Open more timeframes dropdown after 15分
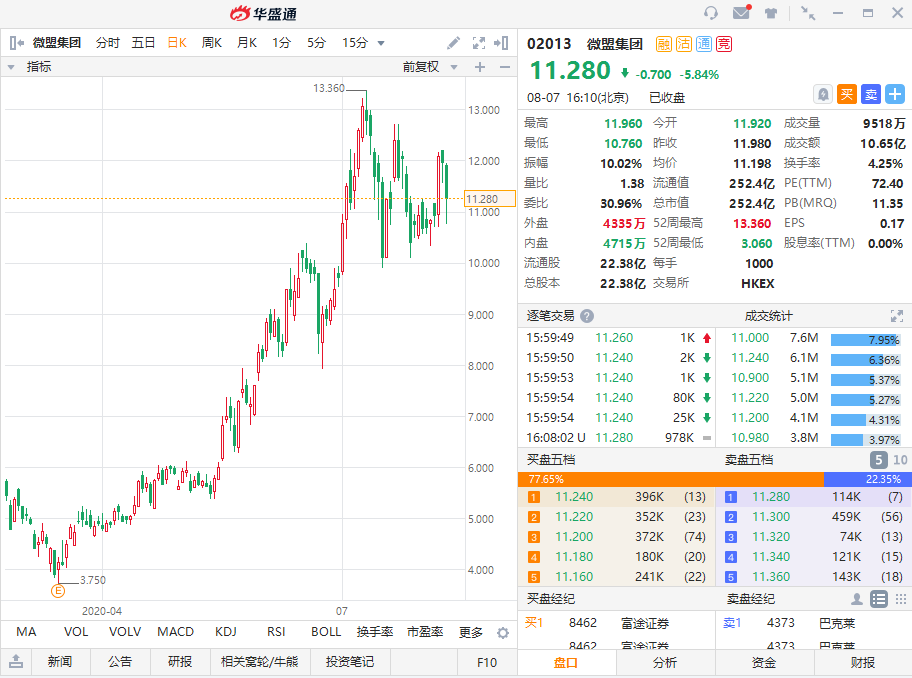Image resolution: width=912 pixels, height=678 pixels. 381,43
